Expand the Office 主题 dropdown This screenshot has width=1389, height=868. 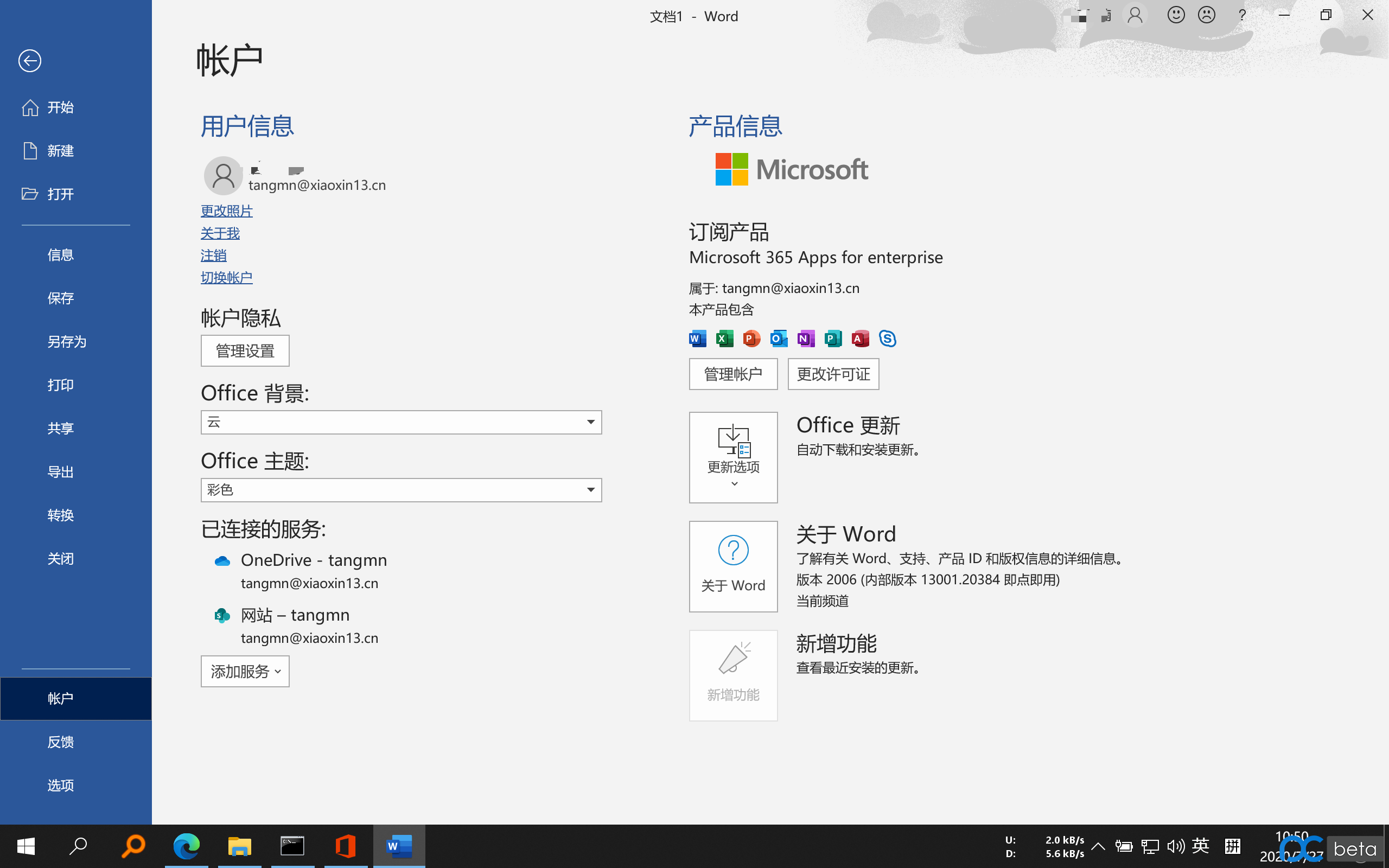pyautogui.click(x=401, y=490)
